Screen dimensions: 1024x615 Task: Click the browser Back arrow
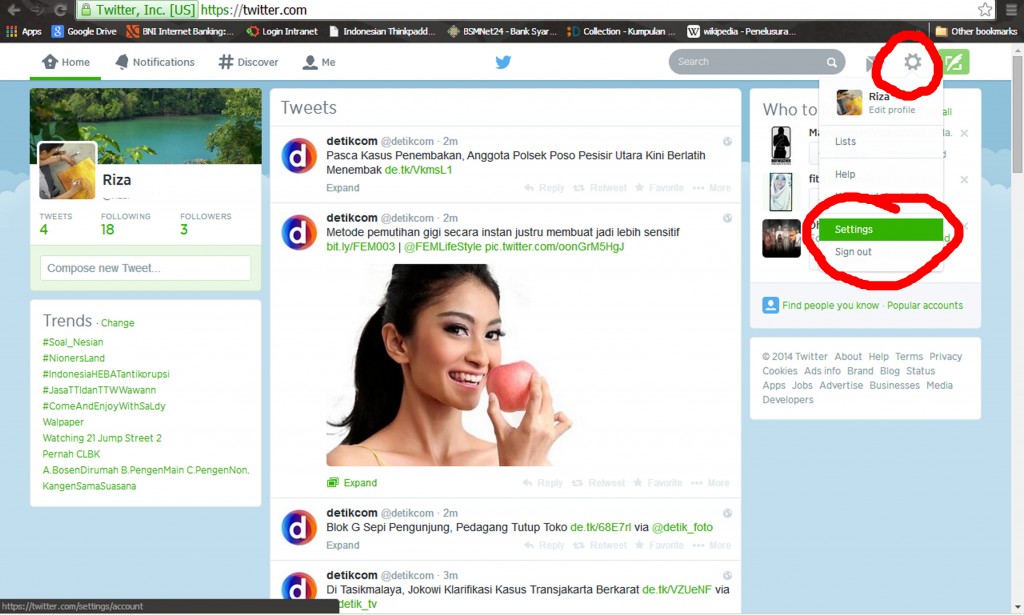tap(14, 10)
